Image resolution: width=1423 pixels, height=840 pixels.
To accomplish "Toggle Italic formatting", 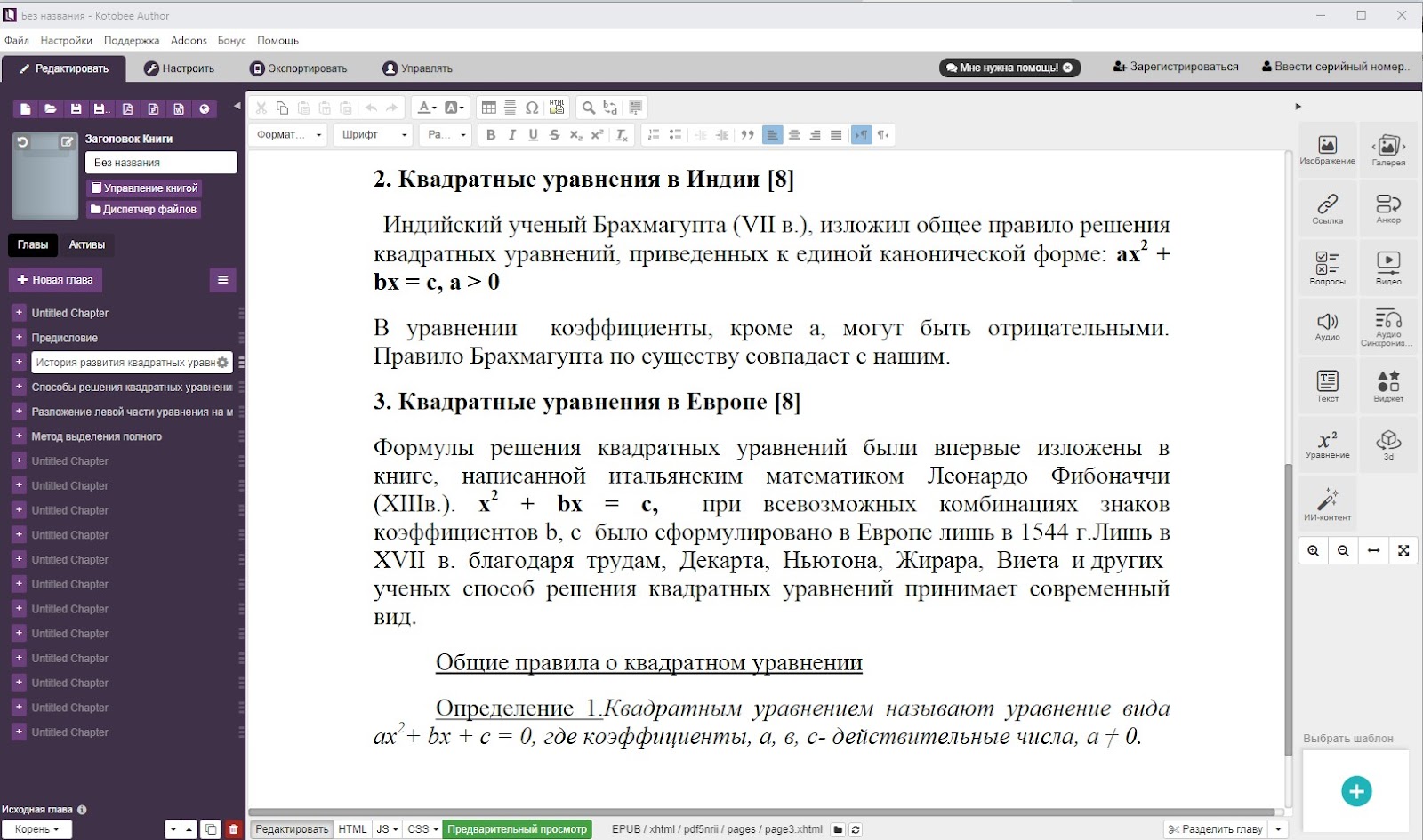I will point(512,135).
